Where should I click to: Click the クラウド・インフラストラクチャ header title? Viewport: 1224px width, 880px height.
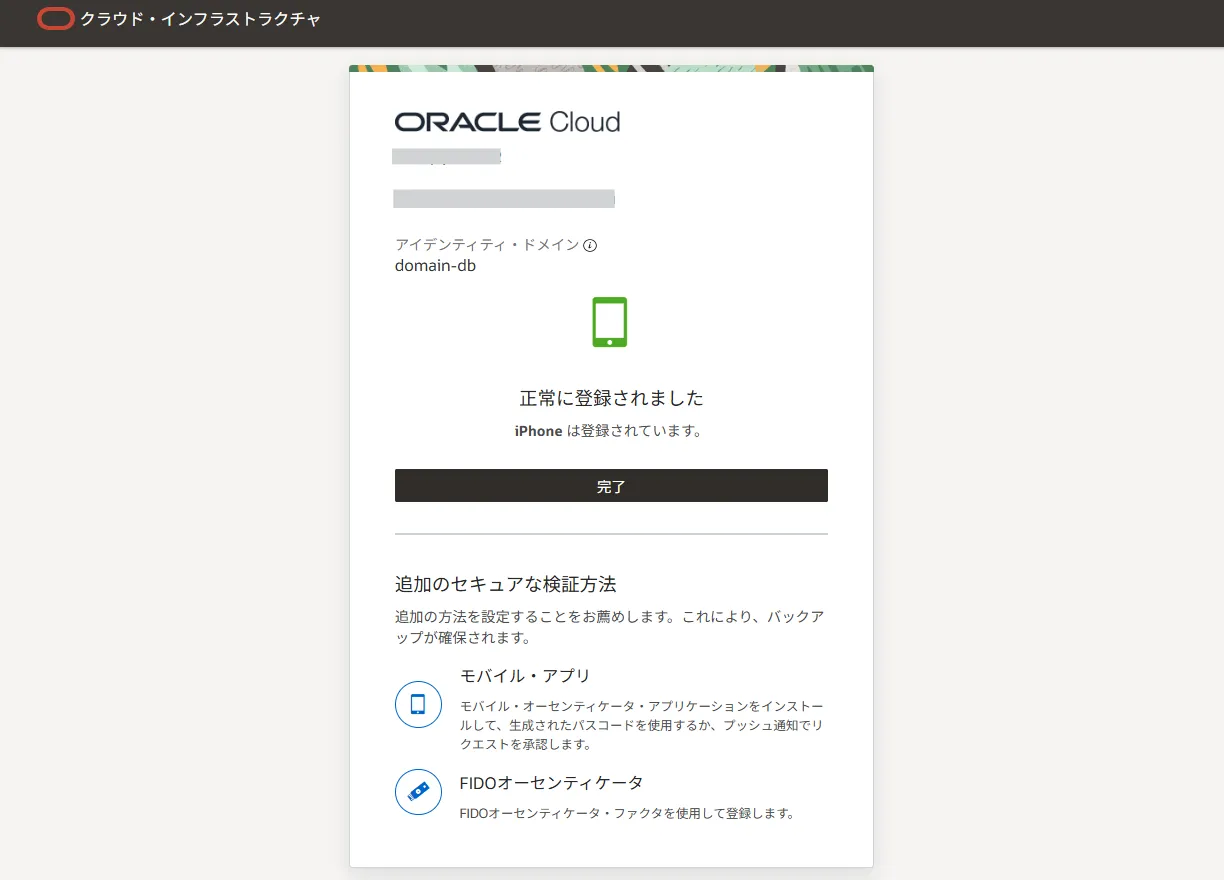[x=201, y=19]
